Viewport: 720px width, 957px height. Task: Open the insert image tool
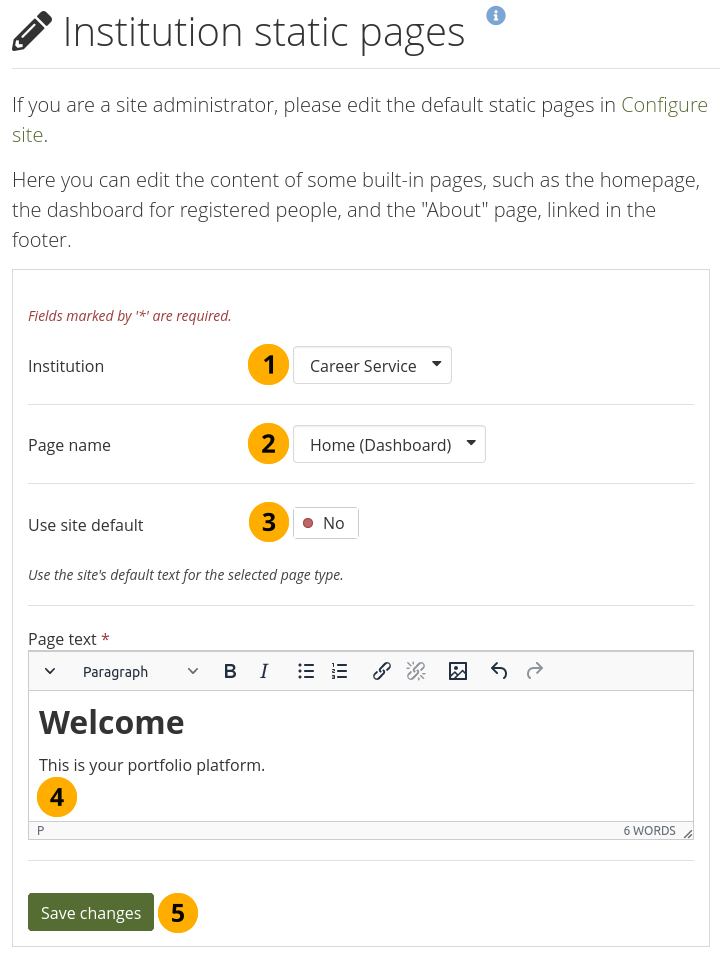[458, 672]
